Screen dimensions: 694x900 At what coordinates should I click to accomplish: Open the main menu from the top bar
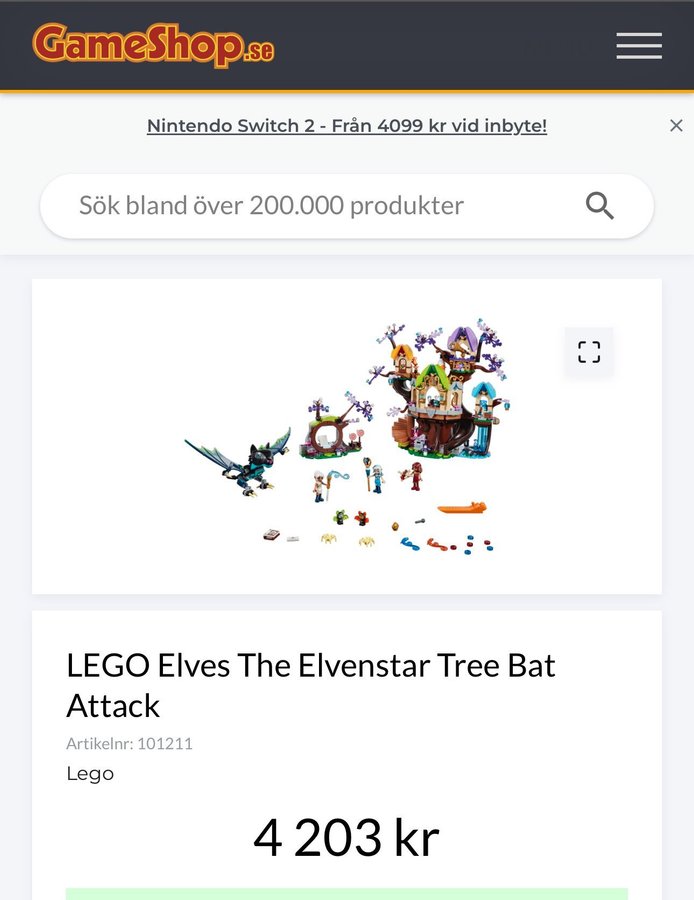(x=638, y=46)
